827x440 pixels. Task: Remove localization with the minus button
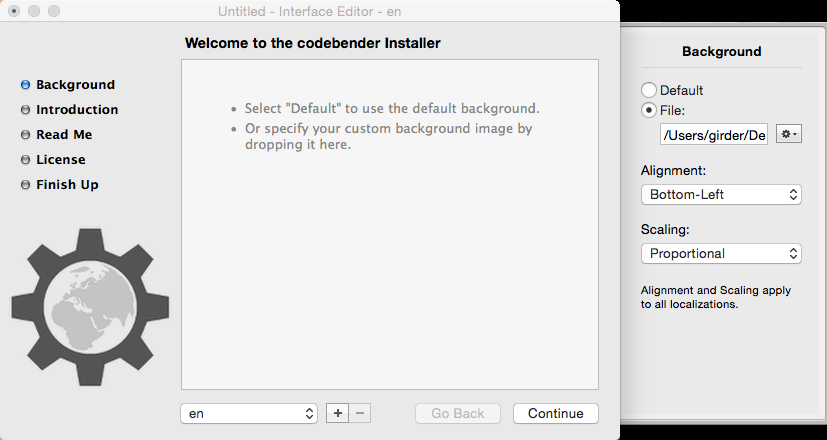(x=360, y=413)
